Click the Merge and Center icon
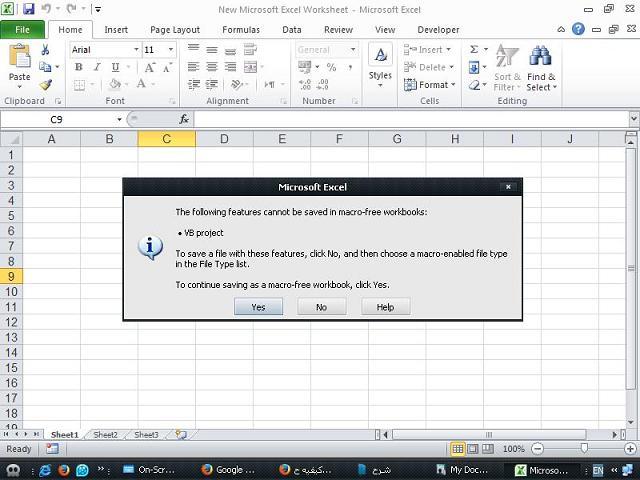The height and width of the screenshot is (480, 640). click(250, 67)
